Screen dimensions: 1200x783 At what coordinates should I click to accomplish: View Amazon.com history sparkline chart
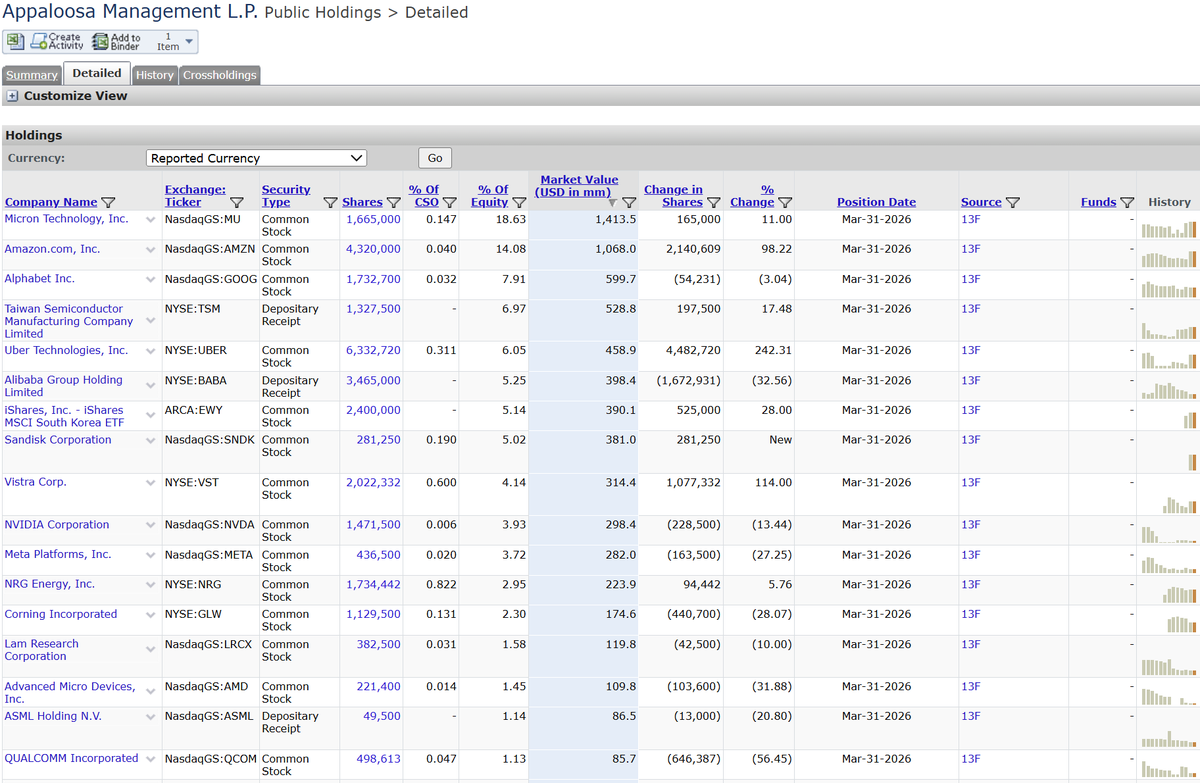pos(1168,260)
